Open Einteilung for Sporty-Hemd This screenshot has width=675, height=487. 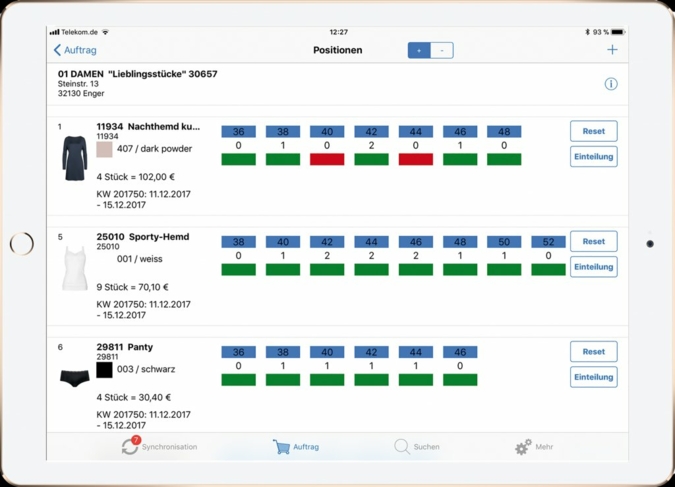[x=593, y=267]
